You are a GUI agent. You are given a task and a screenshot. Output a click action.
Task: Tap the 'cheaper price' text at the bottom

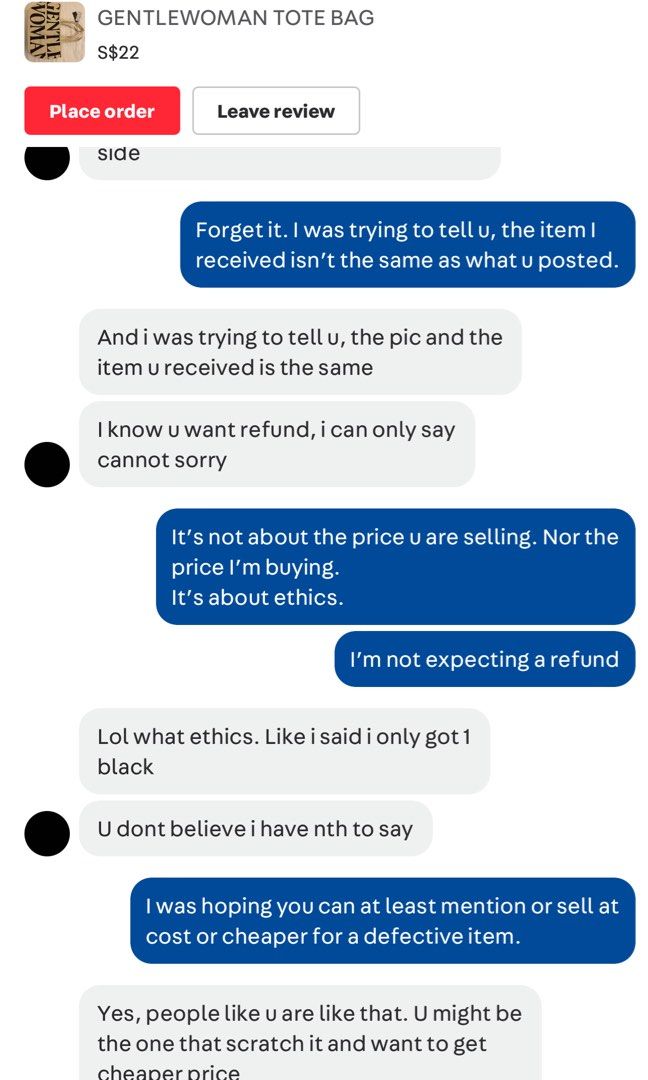click(x=169, y=1072)
